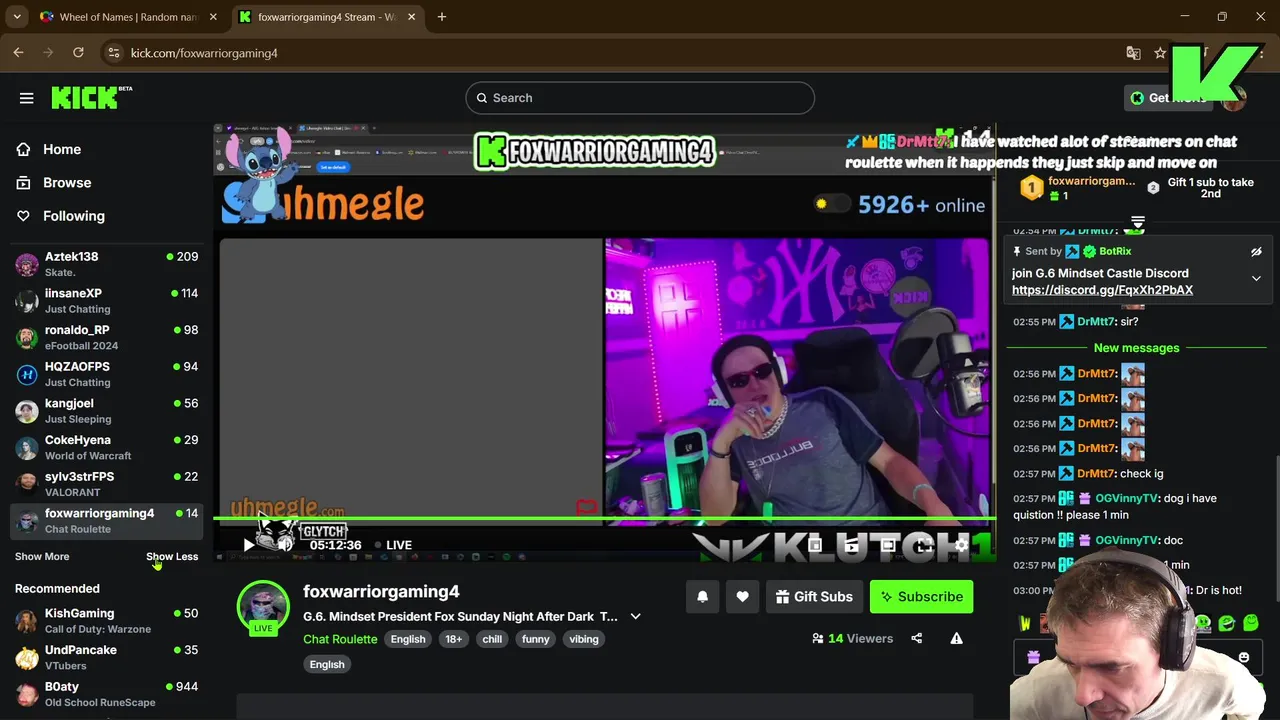
Task: Open kangjoel channel in sidebar
Action: 107,411
